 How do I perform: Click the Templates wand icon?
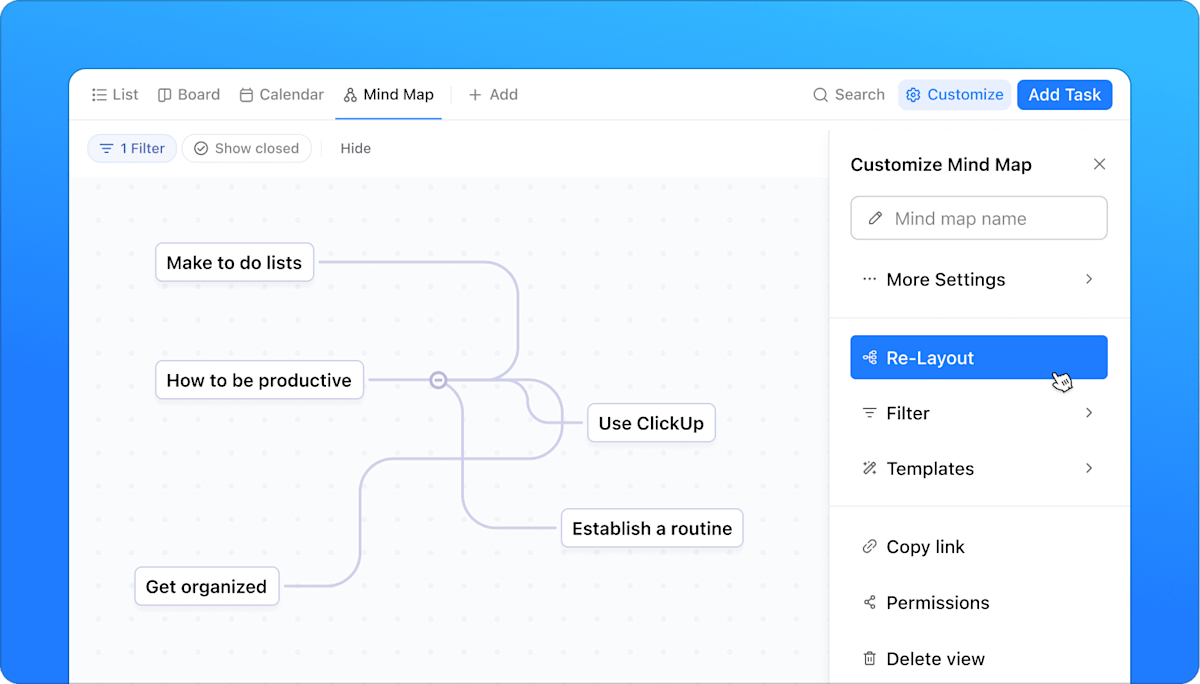click(x=869, y=468)
